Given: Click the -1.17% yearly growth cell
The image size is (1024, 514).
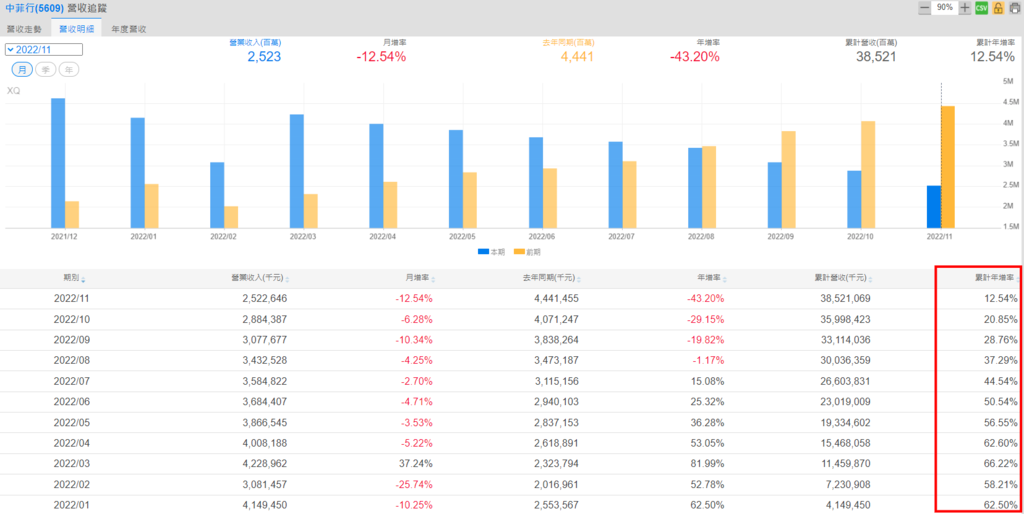Looking at the screenshot, I should point(709,361).
